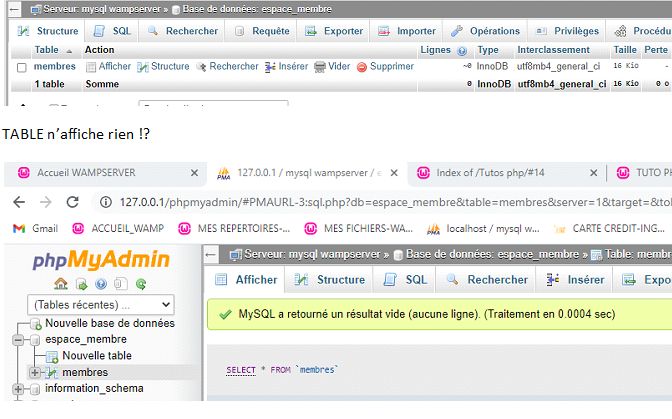Click the browser address bar URL

point(394,202)
